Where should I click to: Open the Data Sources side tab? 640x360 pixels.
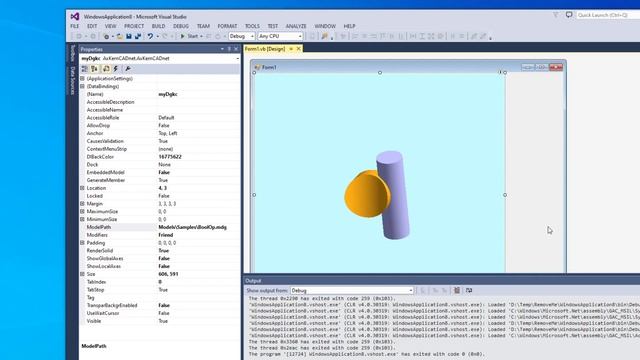(x=73, y=80)
